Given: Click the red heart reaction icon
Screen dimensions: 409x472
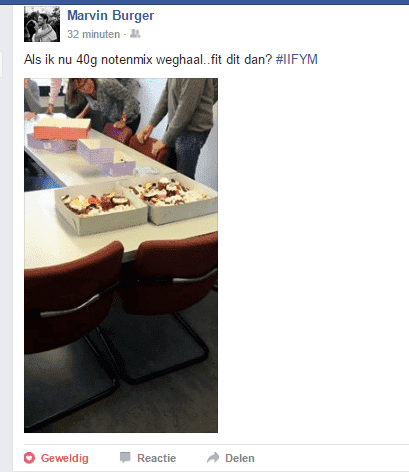Looking at the screenshot, I should coord(29,458).
